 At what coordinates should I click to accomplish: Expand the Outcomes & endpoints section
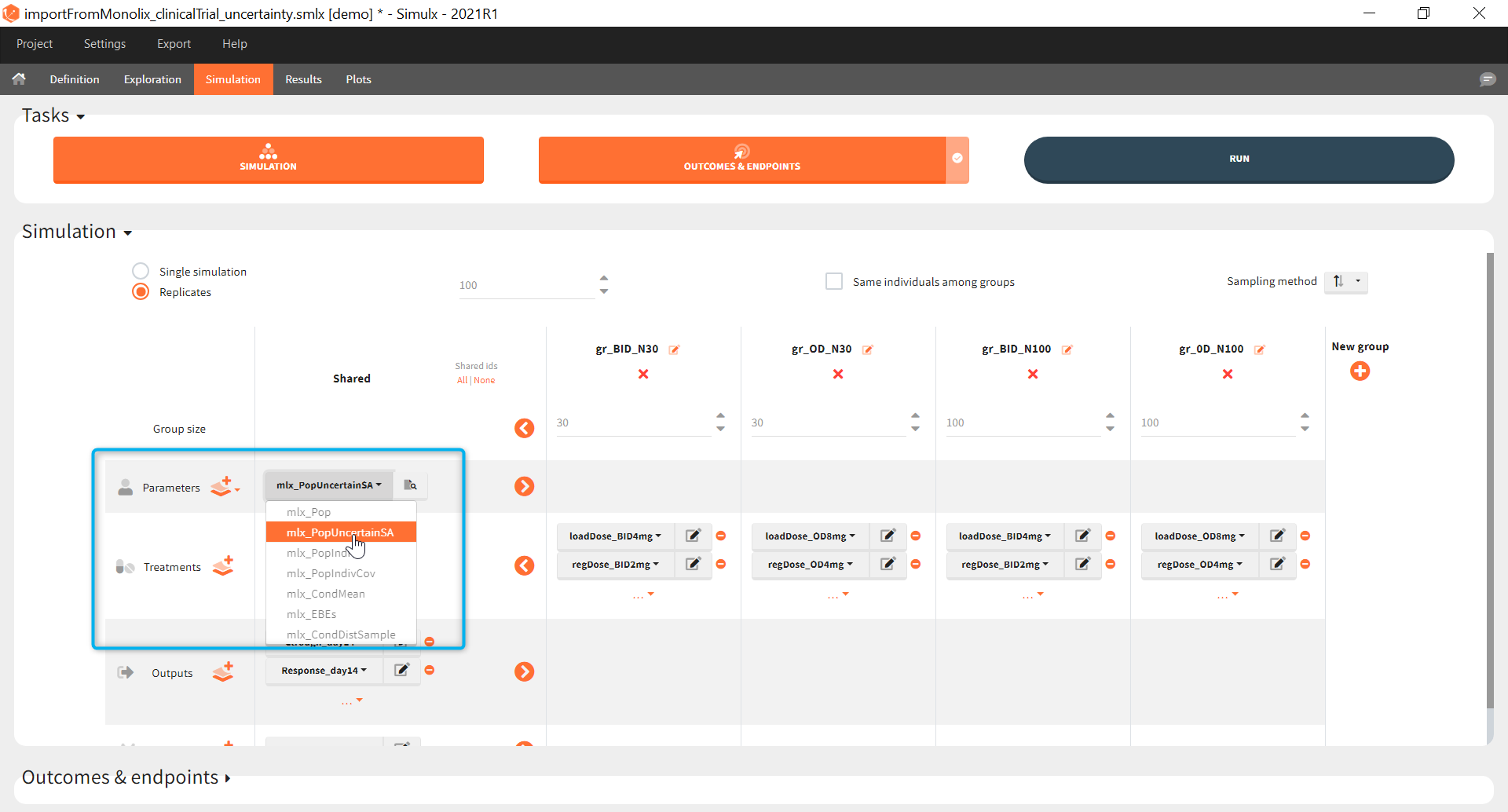[x=126, y=777]
